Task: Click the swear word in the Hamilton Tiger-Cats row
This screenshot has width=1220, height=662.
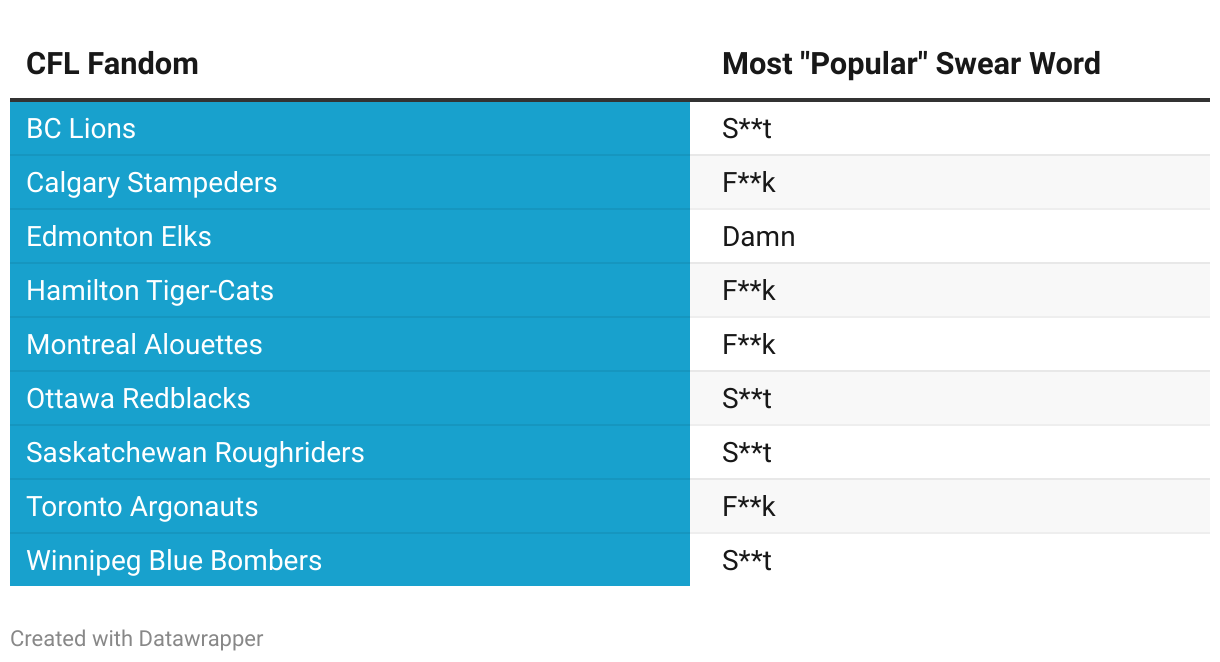Action: (748, 291)
